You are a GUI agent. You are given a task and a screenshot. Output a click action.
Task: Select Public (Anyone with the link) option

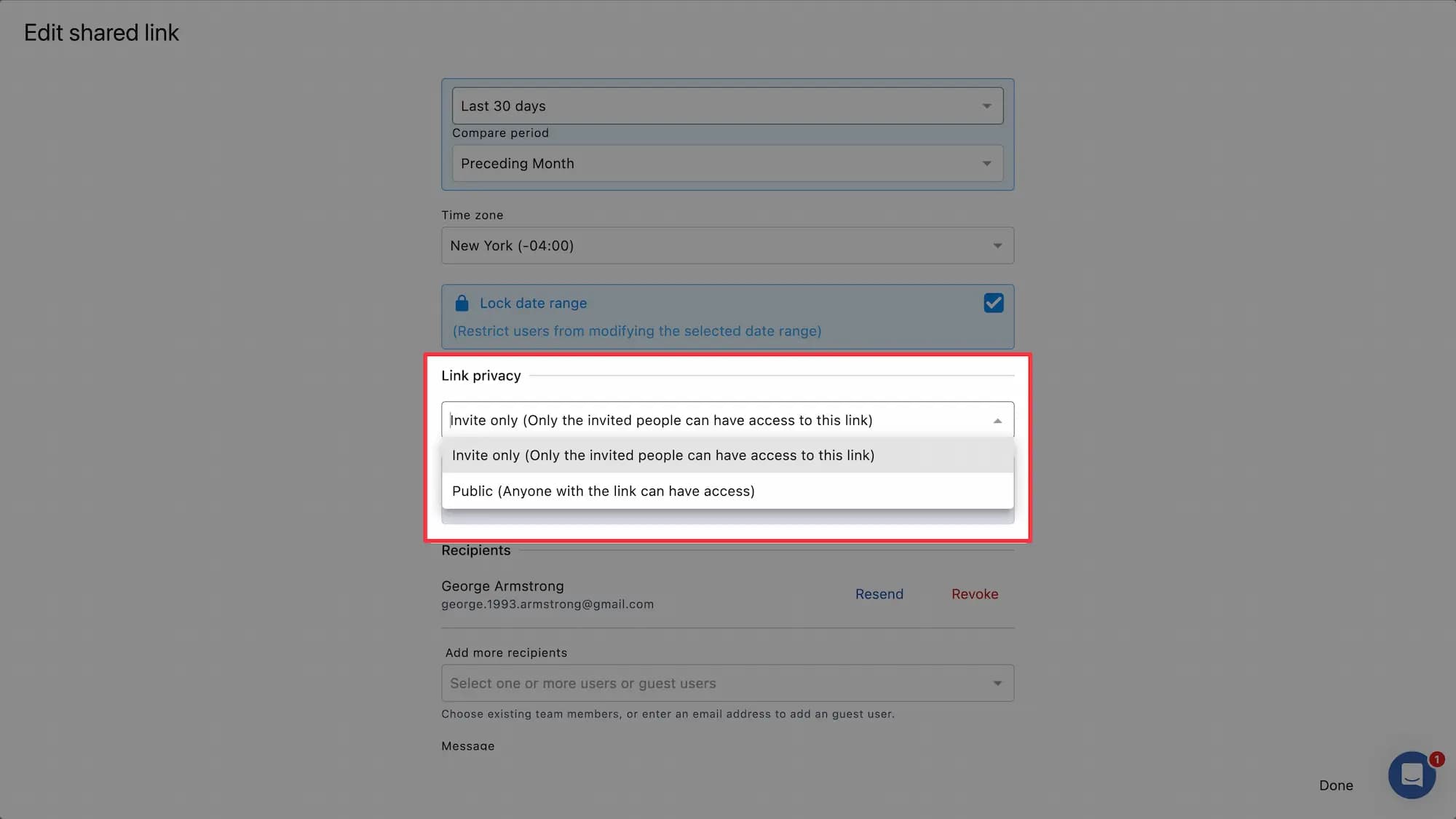(x=727, y=491)
